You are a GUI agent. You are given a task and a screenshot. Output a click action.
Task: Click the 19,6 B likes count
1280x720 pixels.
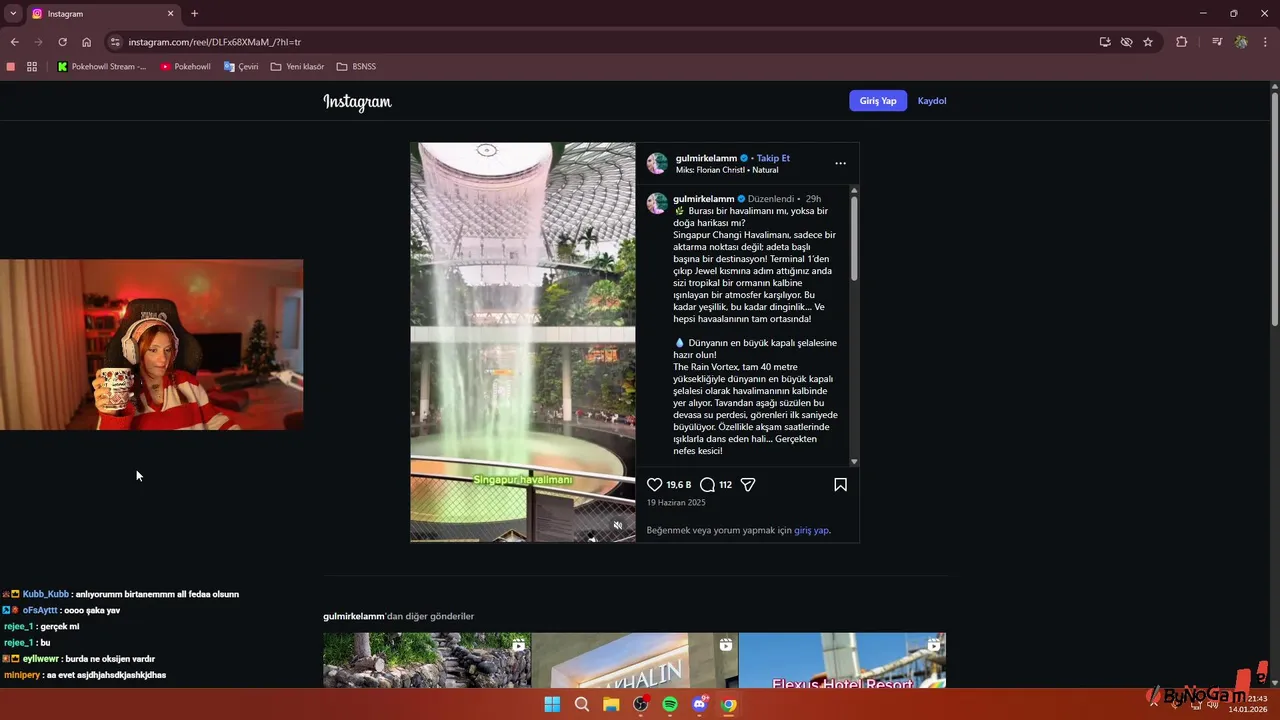coord(679,485)
